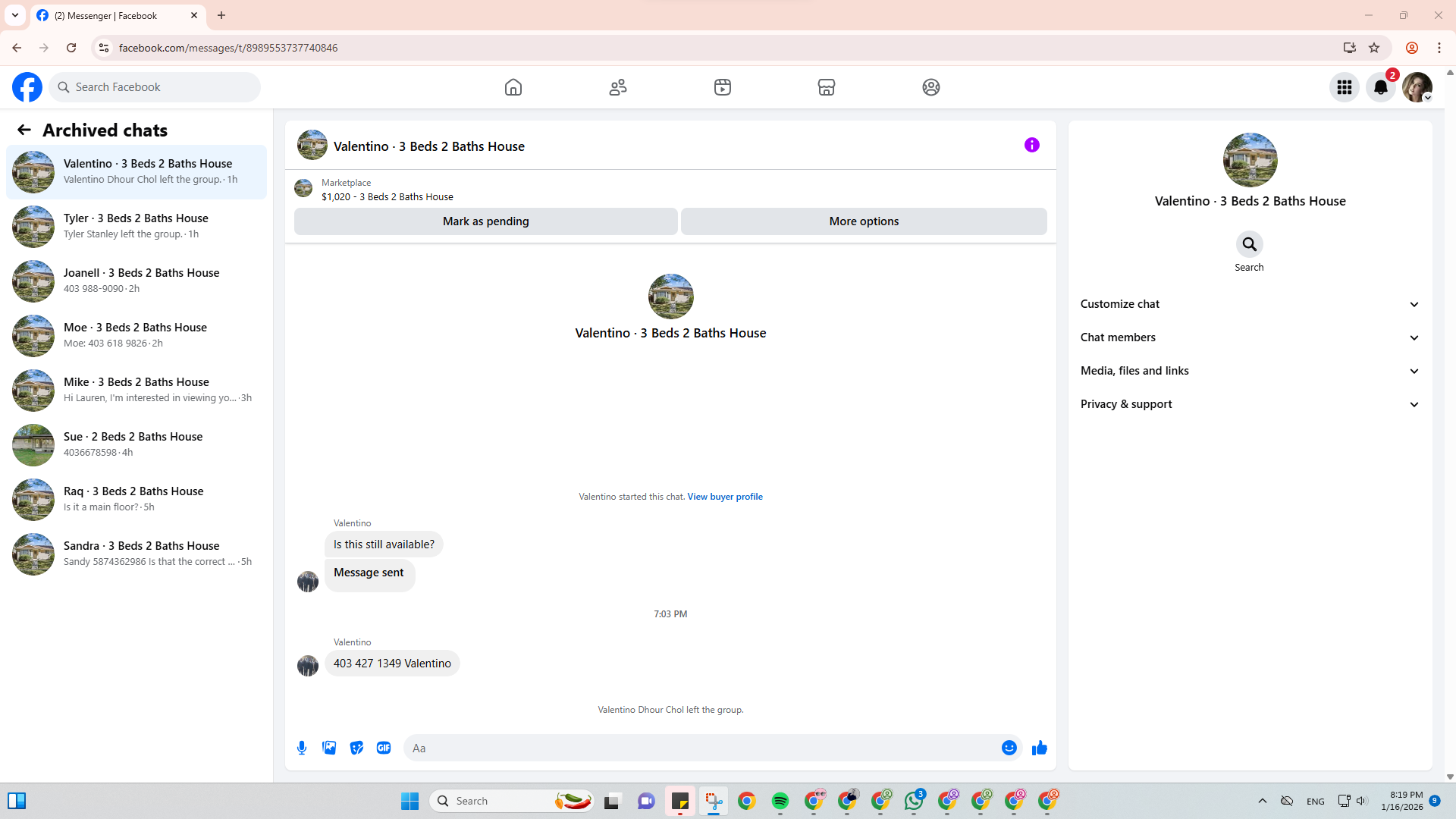Image resolution: width=1456 pixels, height=819 pixels.
Task: Toggle conversation information purple icon
Action: 1031,145
